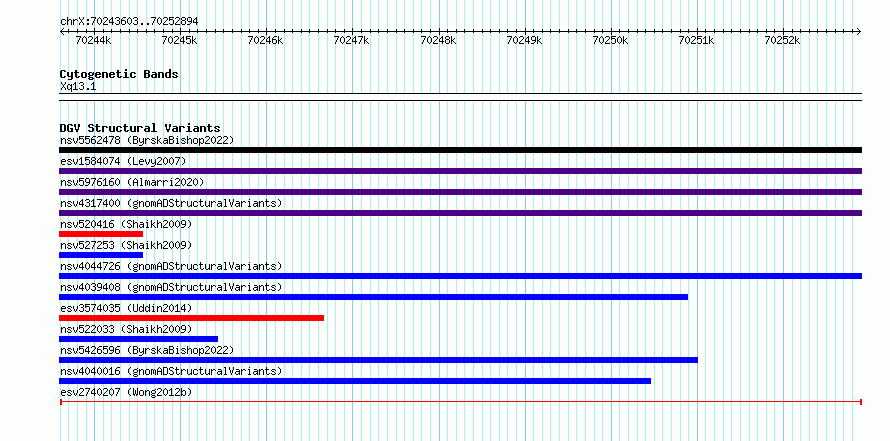Click the nsv5562478 (ByrskaBishop2022) label
Image resolution: width=890 pixels, height=441 pixels.
pos(147,140)
